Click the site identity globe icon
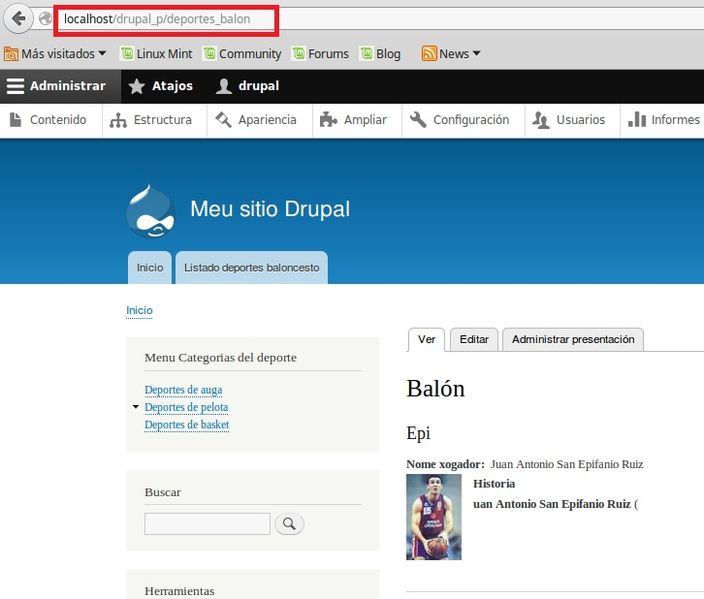The image size is (704, 599). (x=45, y=19)
